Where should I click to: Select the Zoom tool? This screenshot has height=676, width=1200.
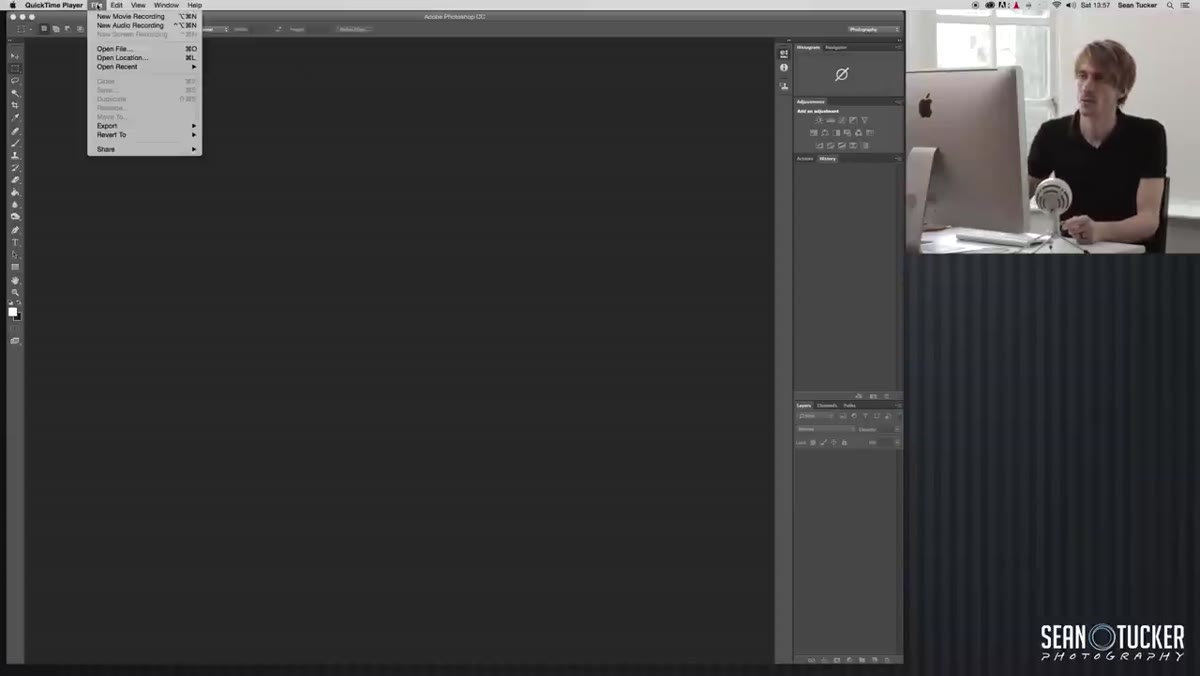point(15,292)
